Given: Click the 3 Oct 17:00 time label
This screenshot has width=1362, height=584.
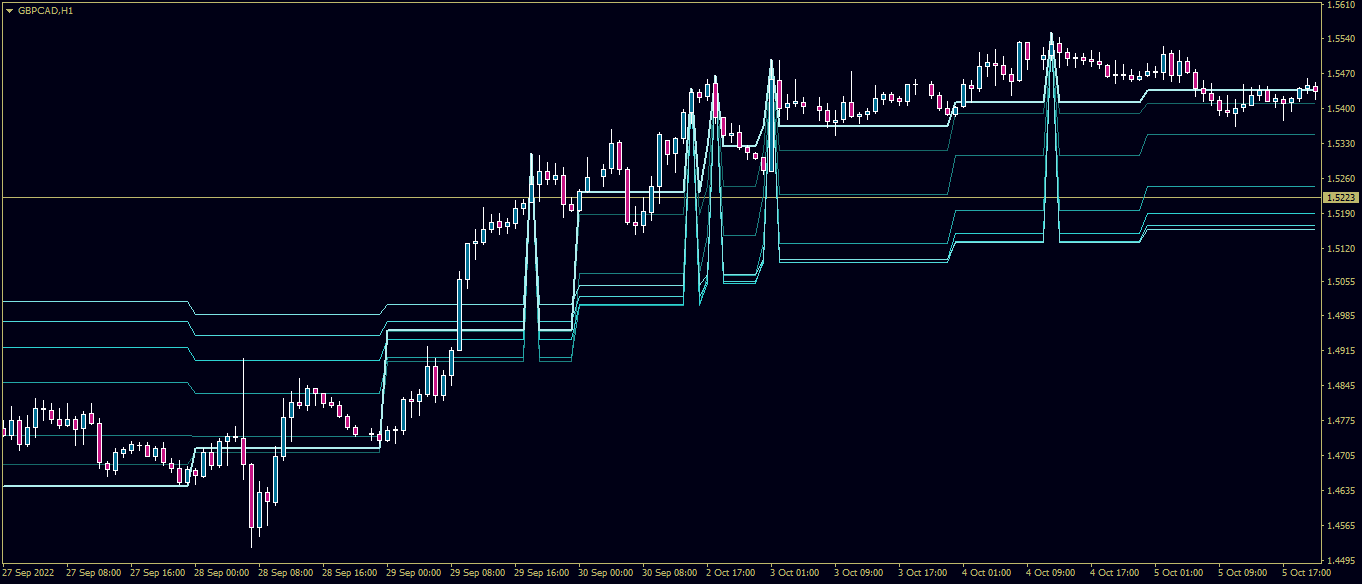Looking at the screenshot, I should (x=923, y=574).
